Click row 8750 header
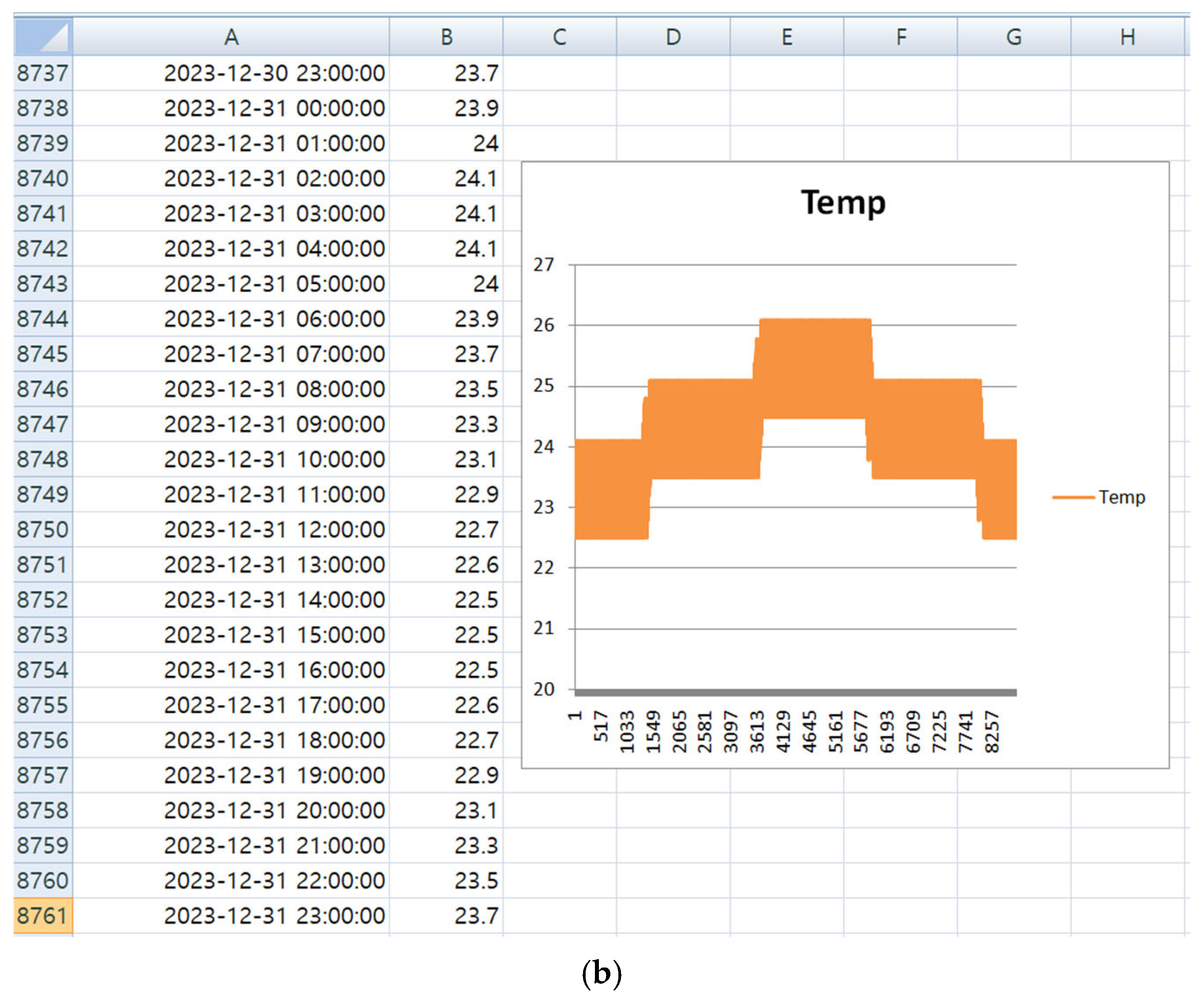Screen dimensions: 1204x998 tap(43, 530)
